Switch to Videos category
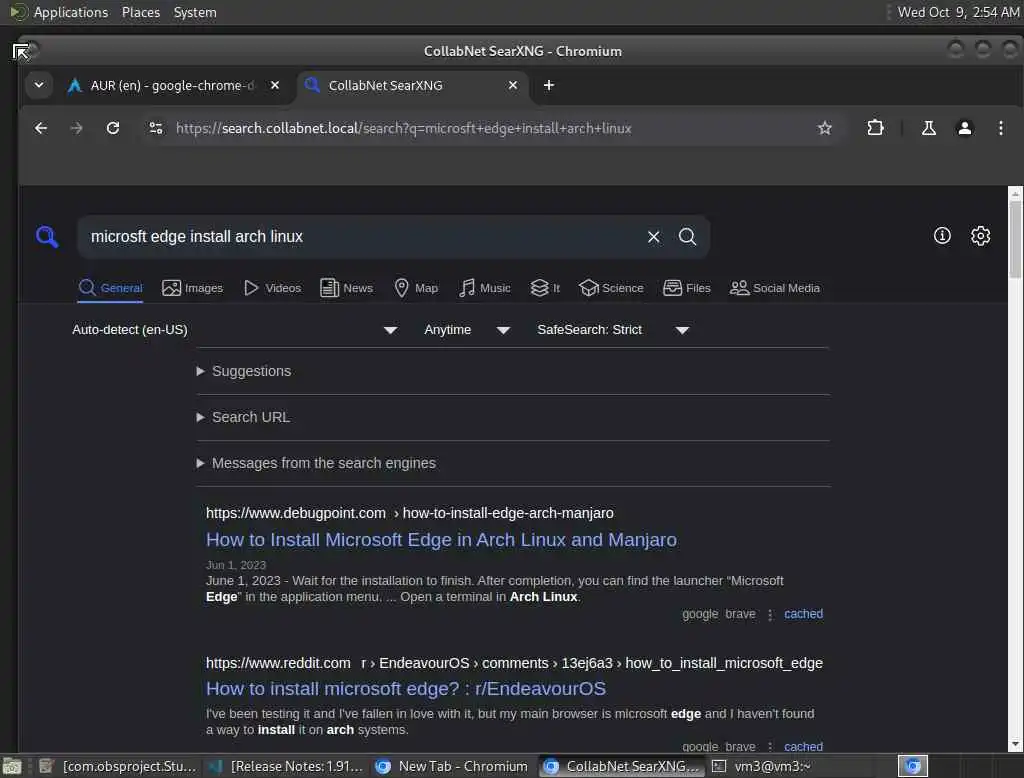The width and height of the screenshot is (1024, 778). [272, 288]
